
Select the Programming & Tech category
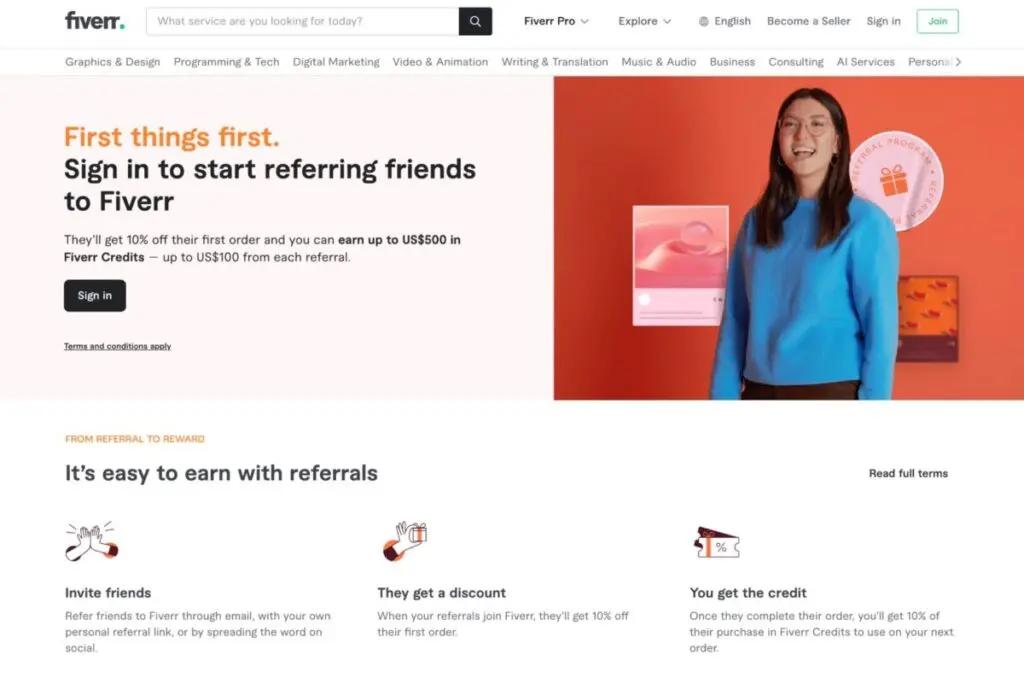click(x=226, y=62)
